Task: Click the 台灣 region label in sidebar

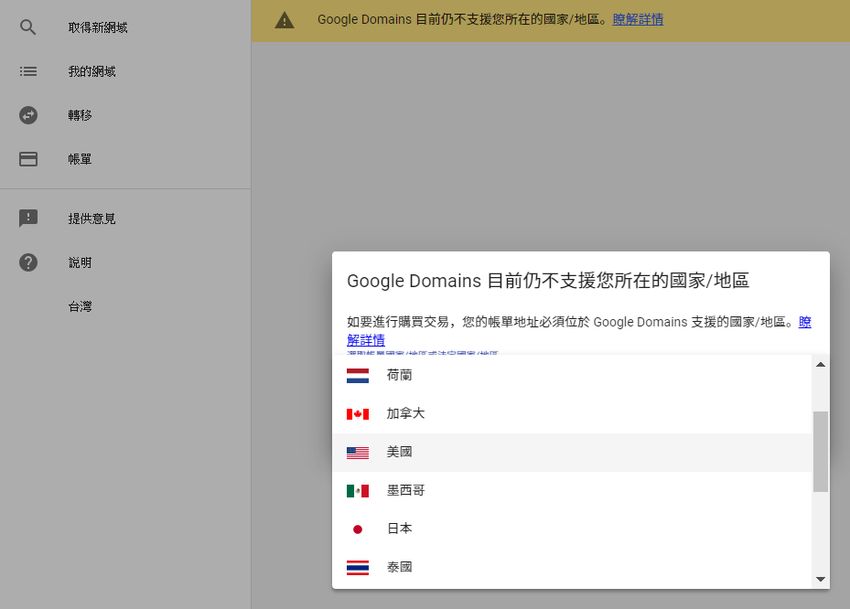Action: [80, 307]
